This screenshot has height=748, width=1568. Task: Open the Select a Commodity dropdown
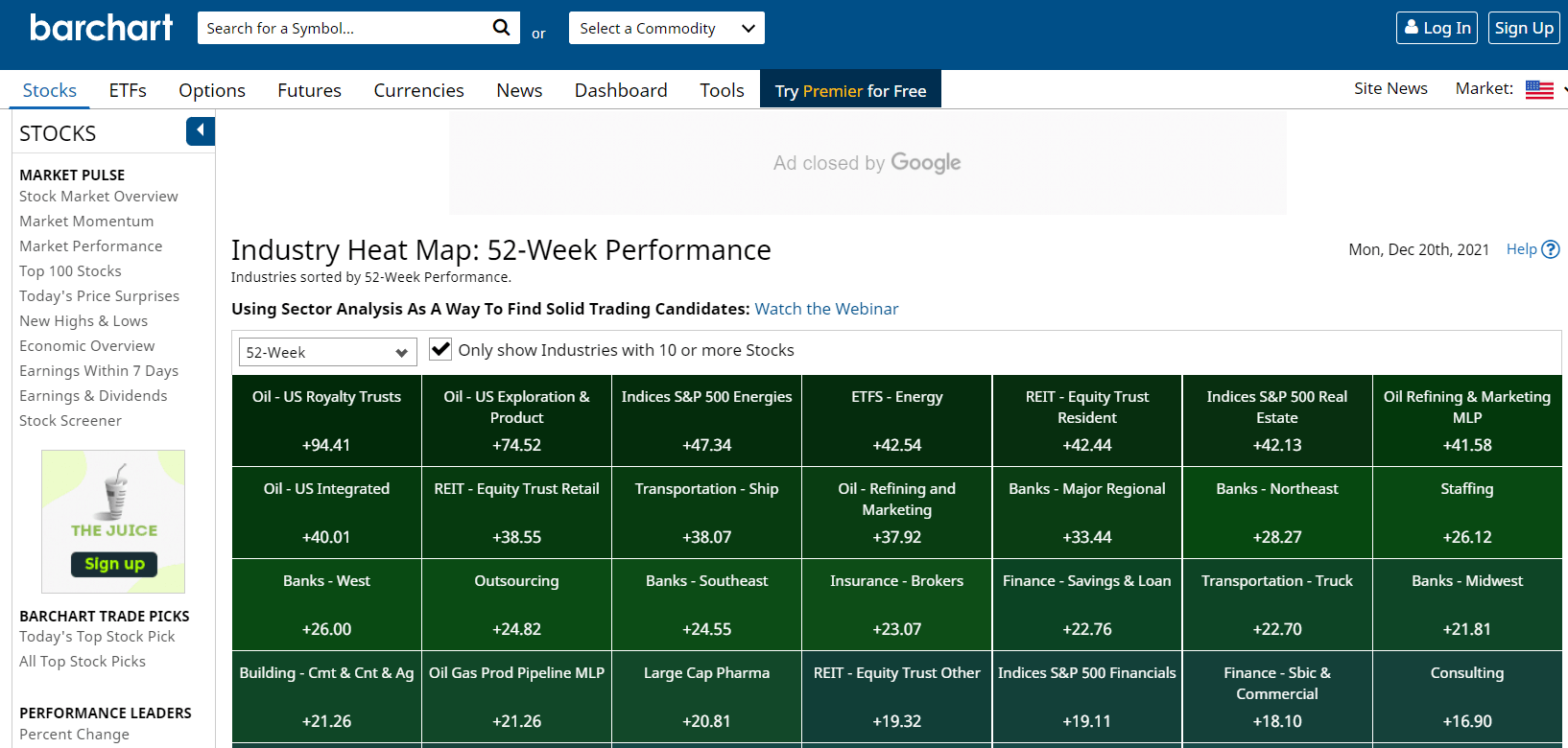click(x=666, y=28)
